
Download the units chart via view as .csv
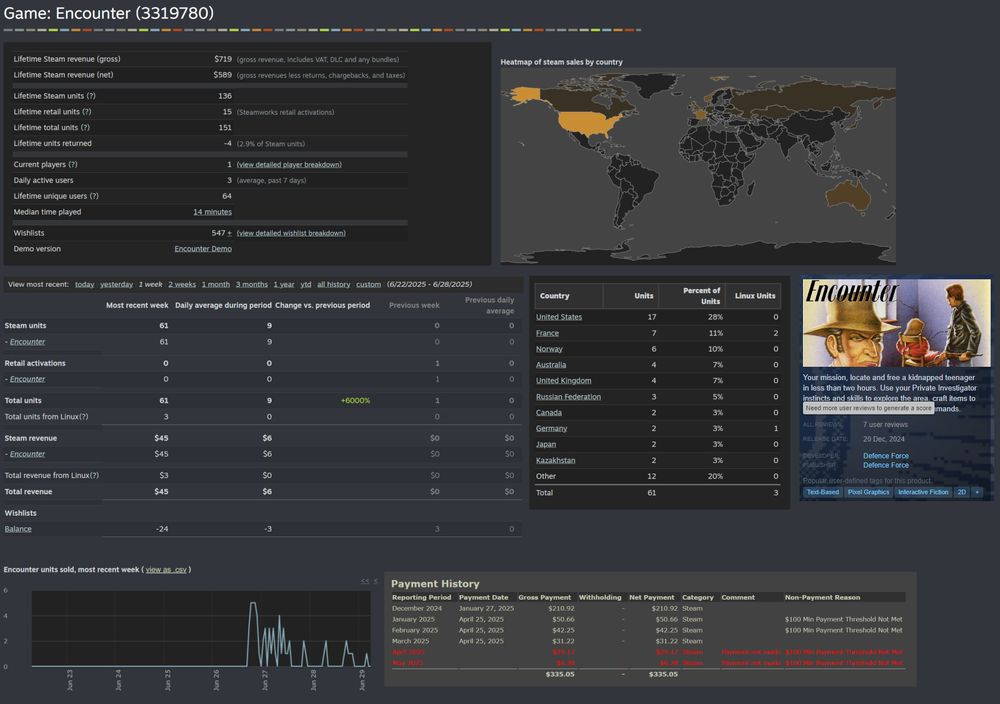[166, 570]
